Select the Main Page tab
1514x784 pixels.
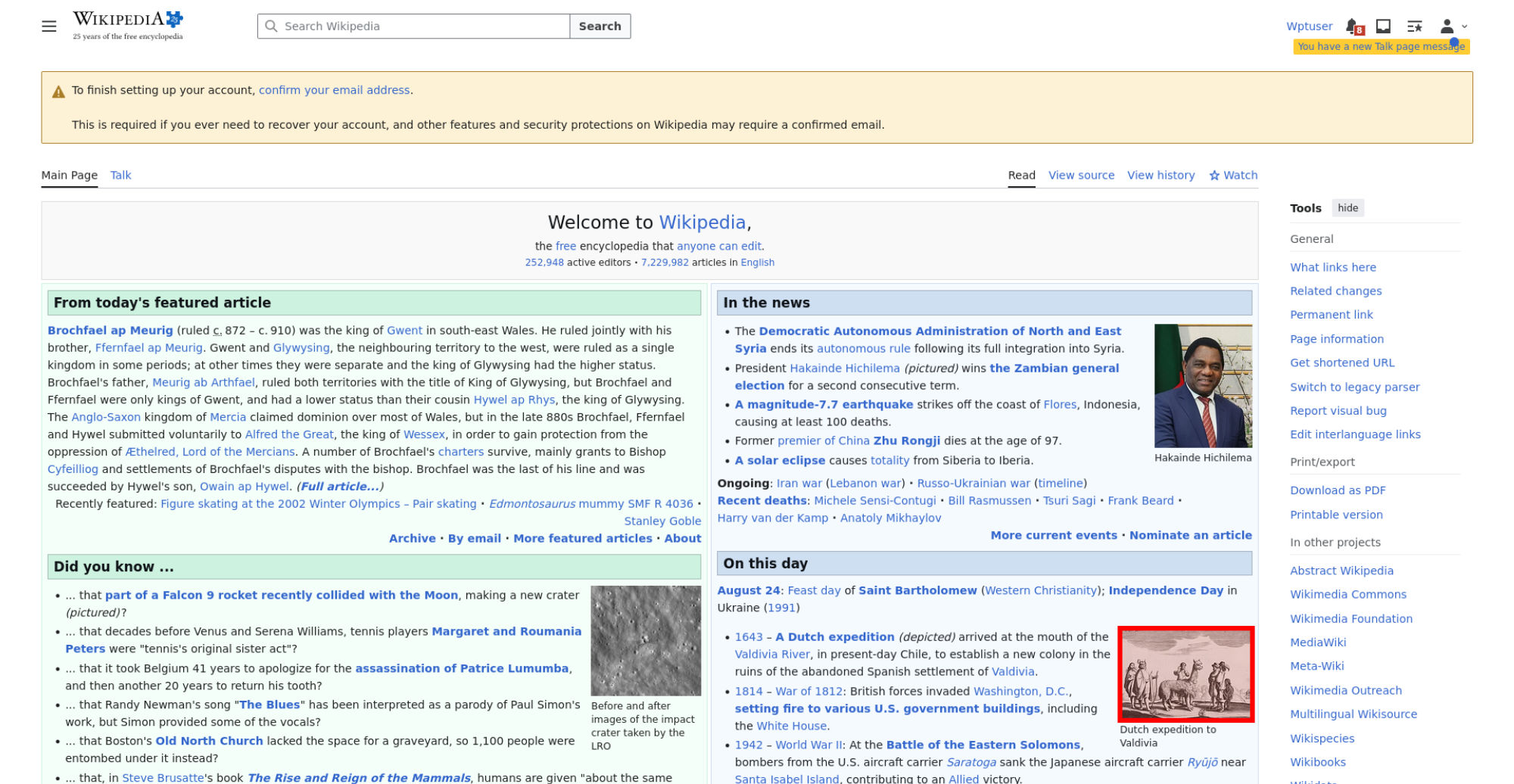70,176
